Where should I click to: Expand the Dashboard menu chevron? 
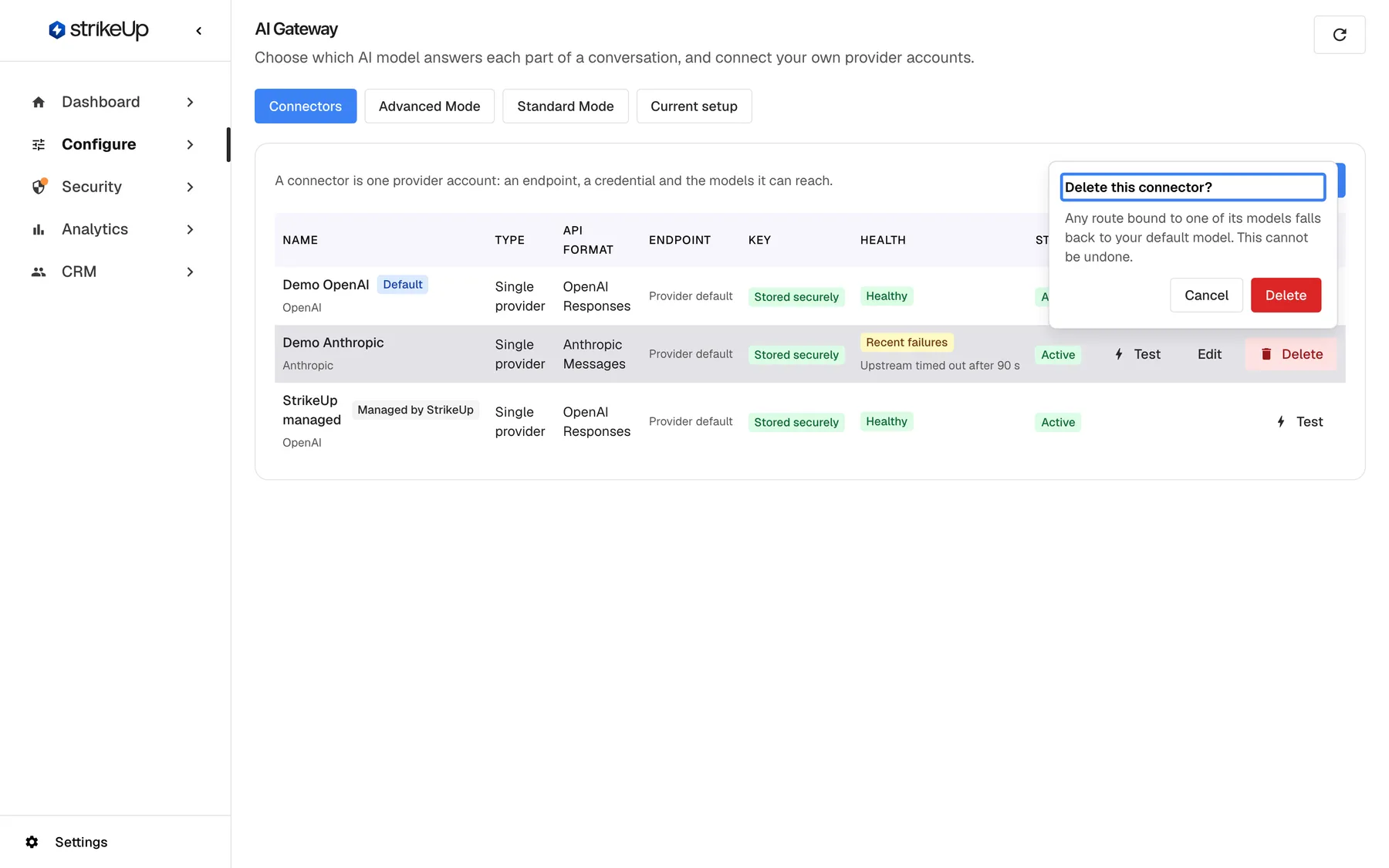(190, 102)
